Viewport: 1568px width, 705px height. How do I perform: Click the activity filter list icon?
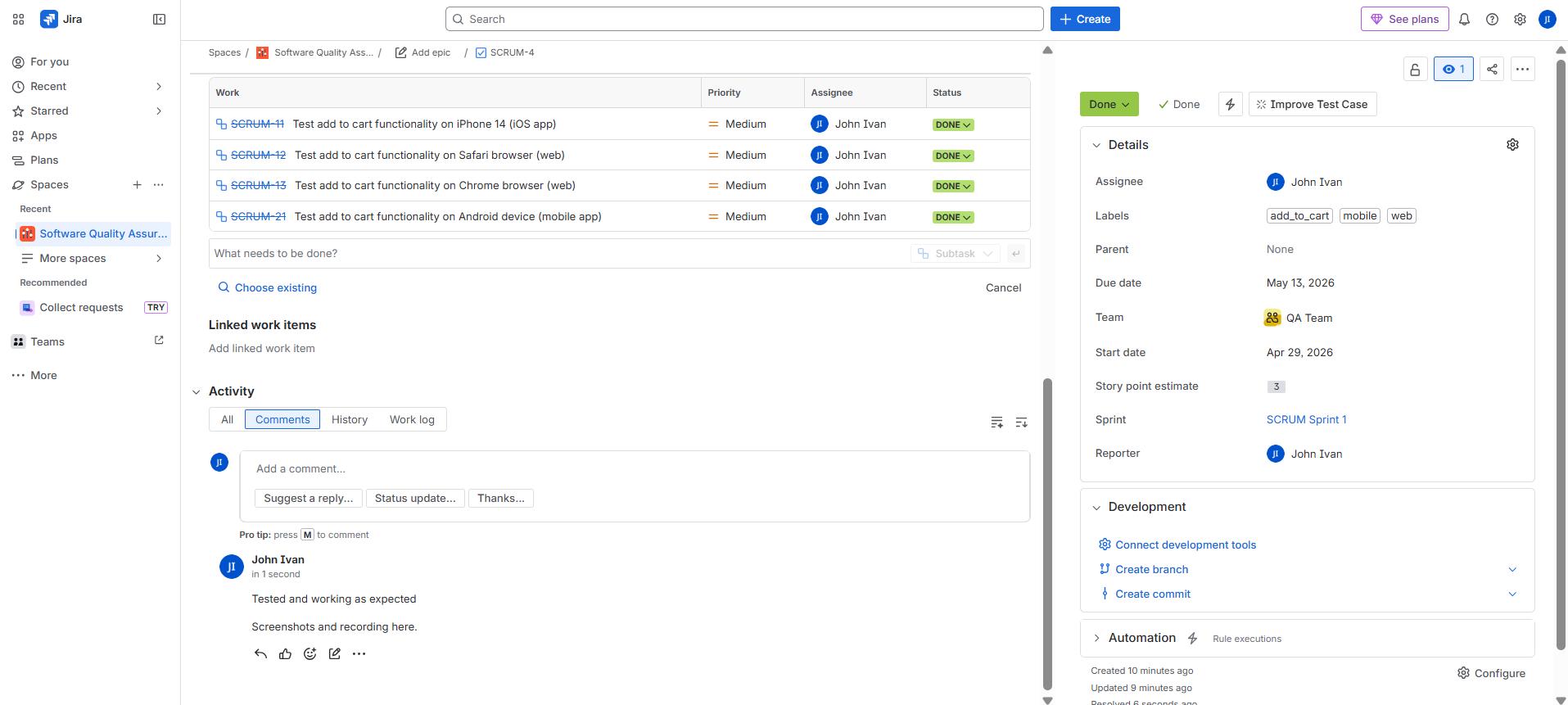(x=996, y=423)
